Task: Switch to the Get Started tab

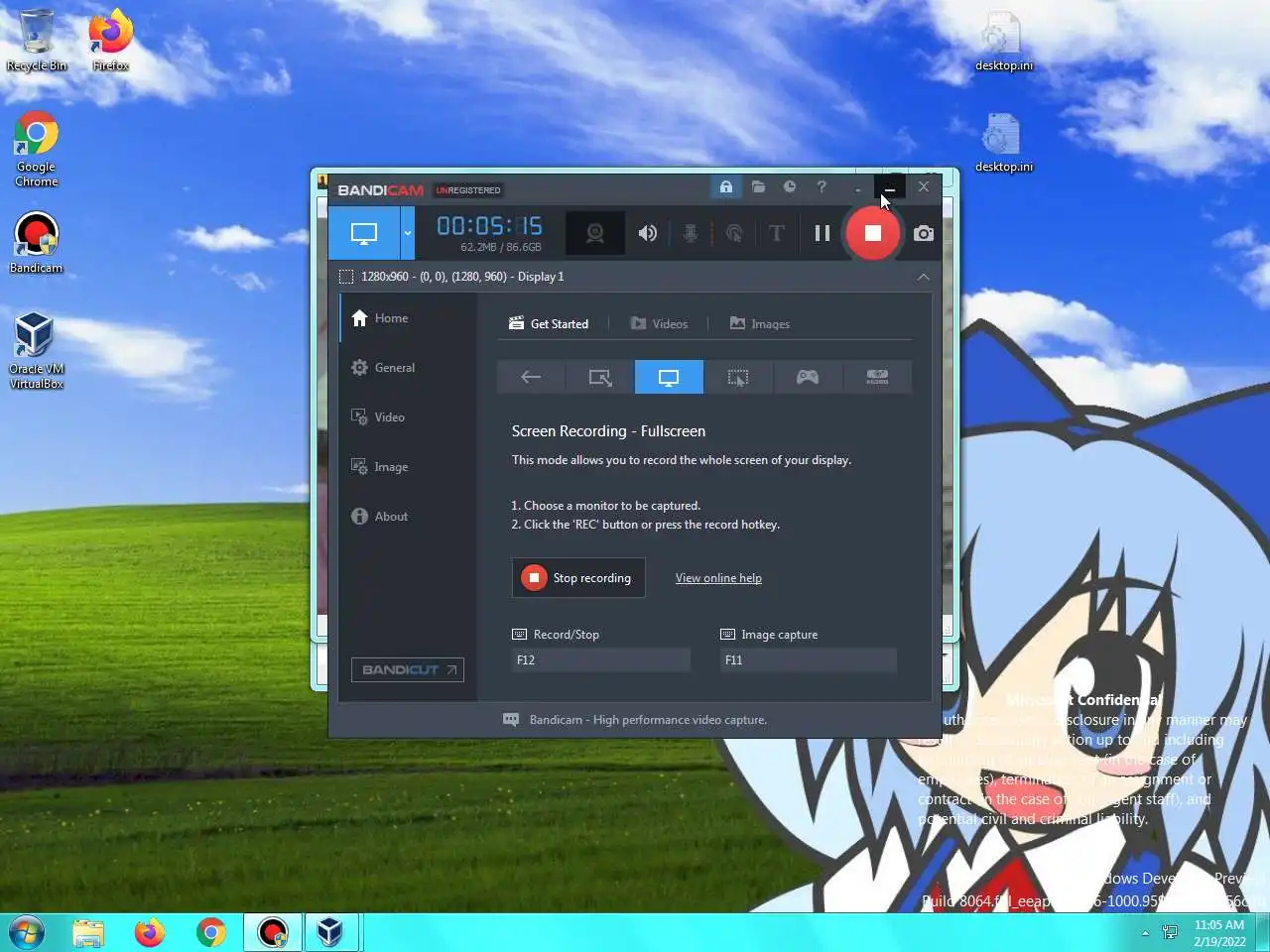Action: (x=549, y=324)
